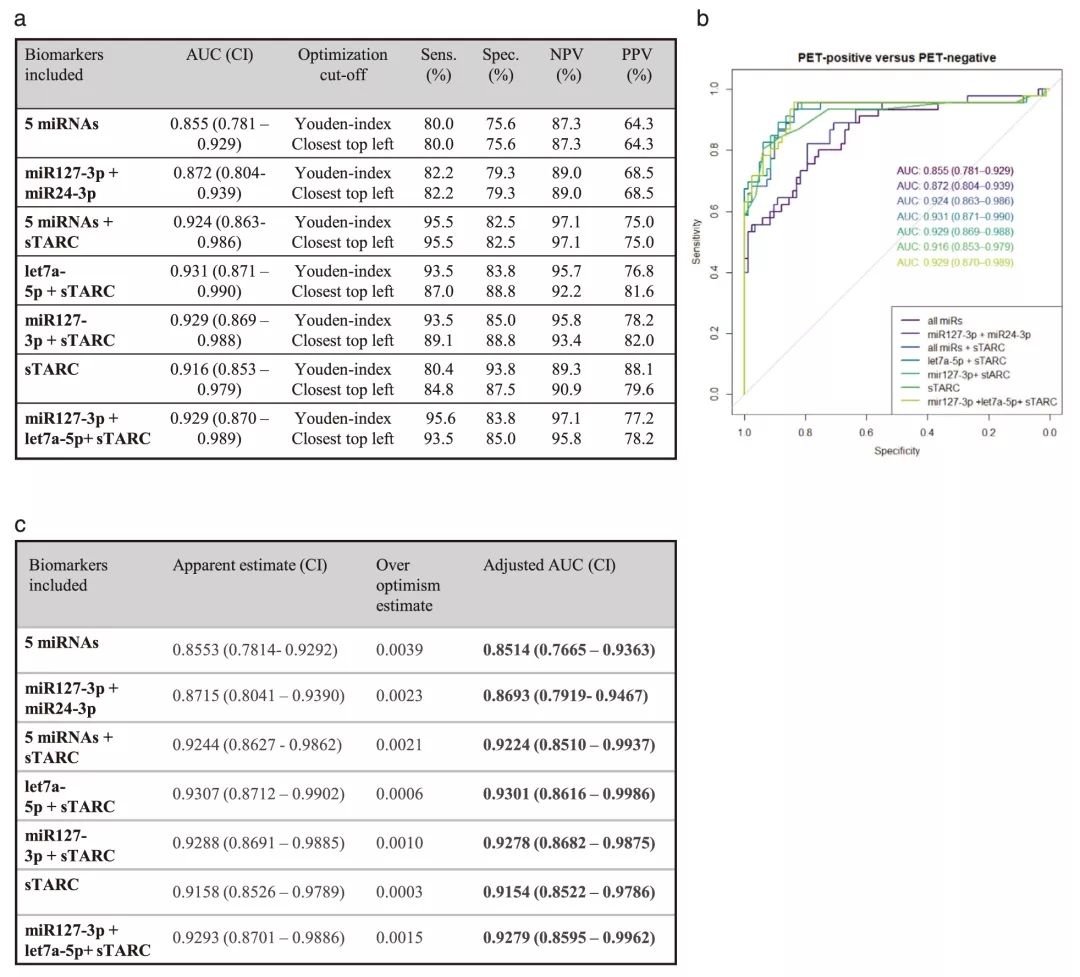Click the 'NPV (%)' column header
Screen dimensions: 1080x977
coord(568,65)
